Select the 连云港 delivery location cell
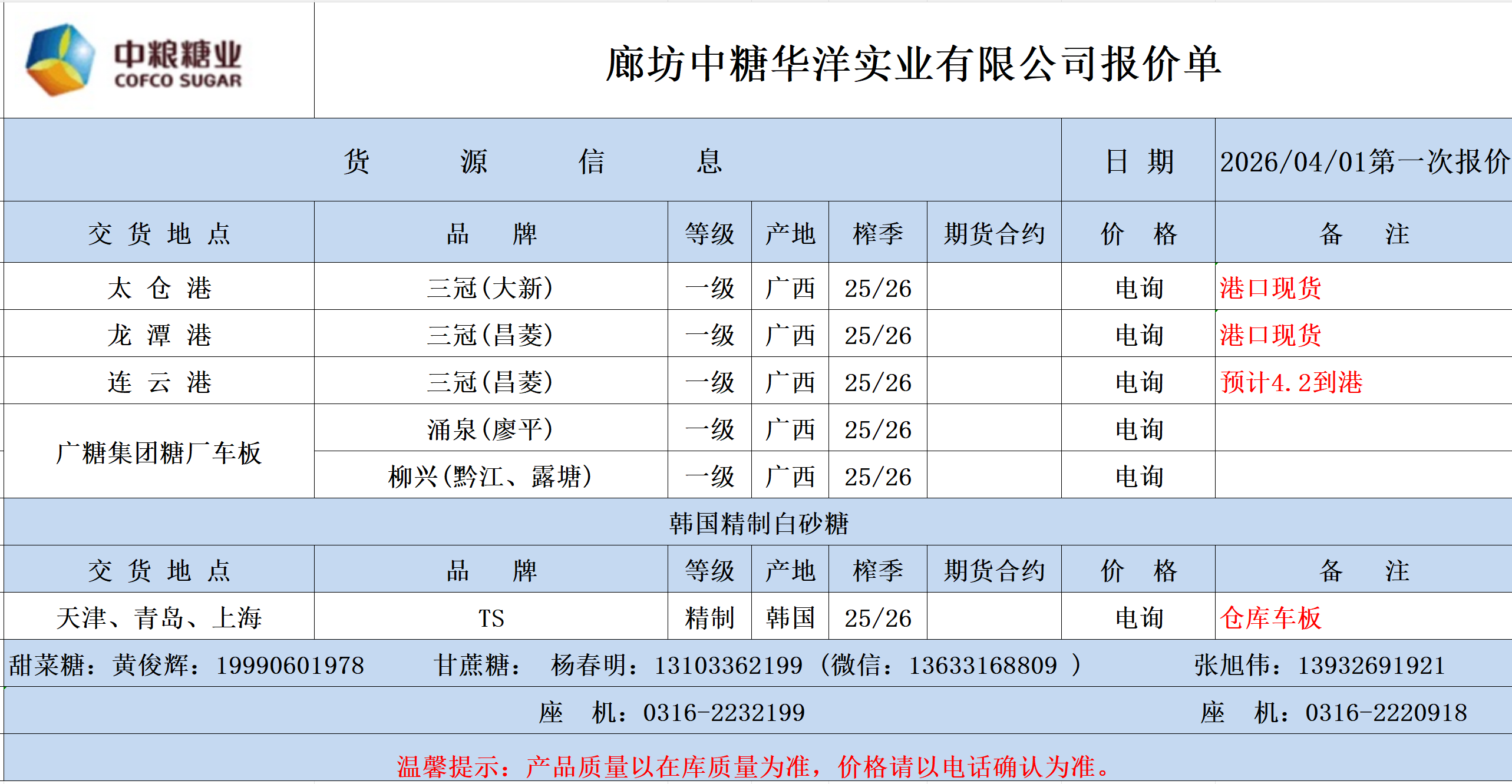The image size is (1512, 784). (159, 381)
